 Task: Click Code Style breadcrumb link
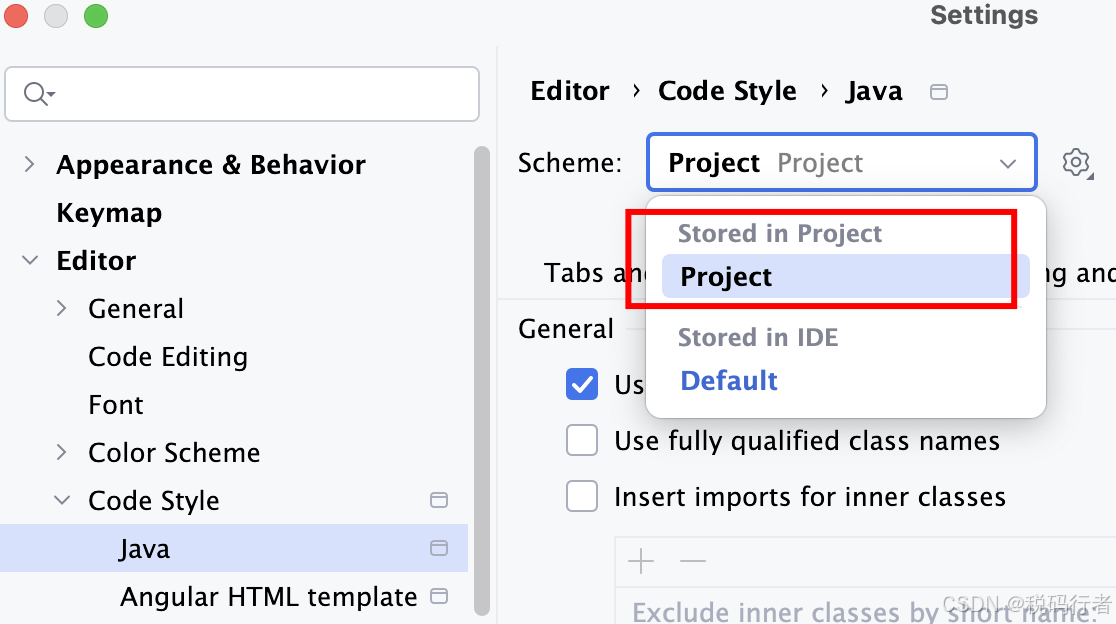pos(727,91)
